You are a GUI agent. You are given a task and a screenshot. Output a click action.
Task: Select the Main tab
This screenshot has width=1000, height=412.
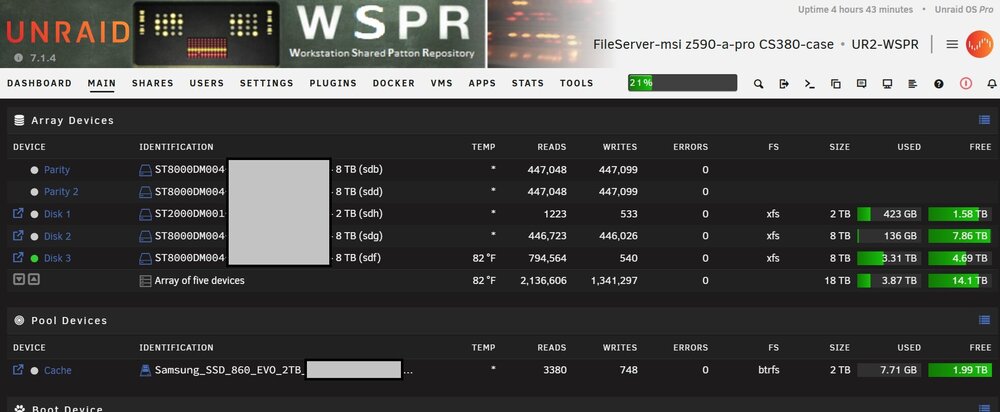(x=102, y=83)
